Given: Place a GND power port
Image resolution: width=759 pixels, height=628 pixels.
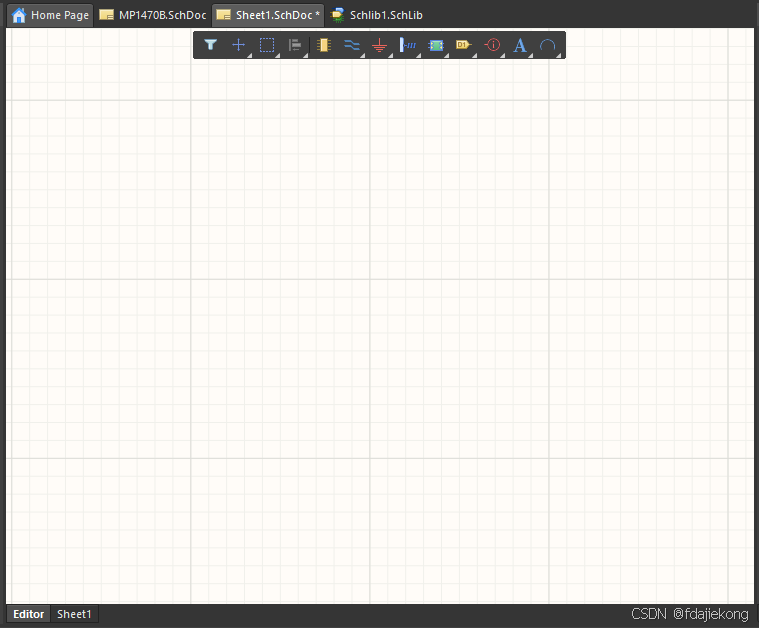Looking at the screenshot, I should click(380, 45).
